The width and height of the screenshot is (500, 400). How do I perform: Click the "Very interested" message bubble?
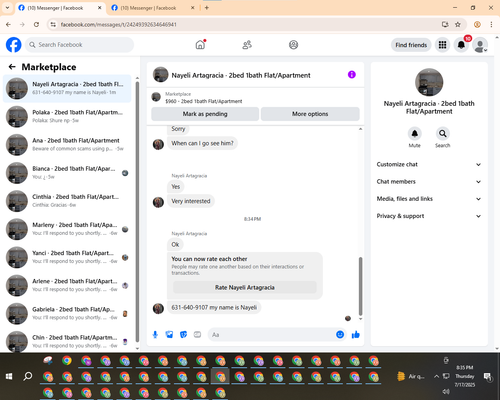191,201
